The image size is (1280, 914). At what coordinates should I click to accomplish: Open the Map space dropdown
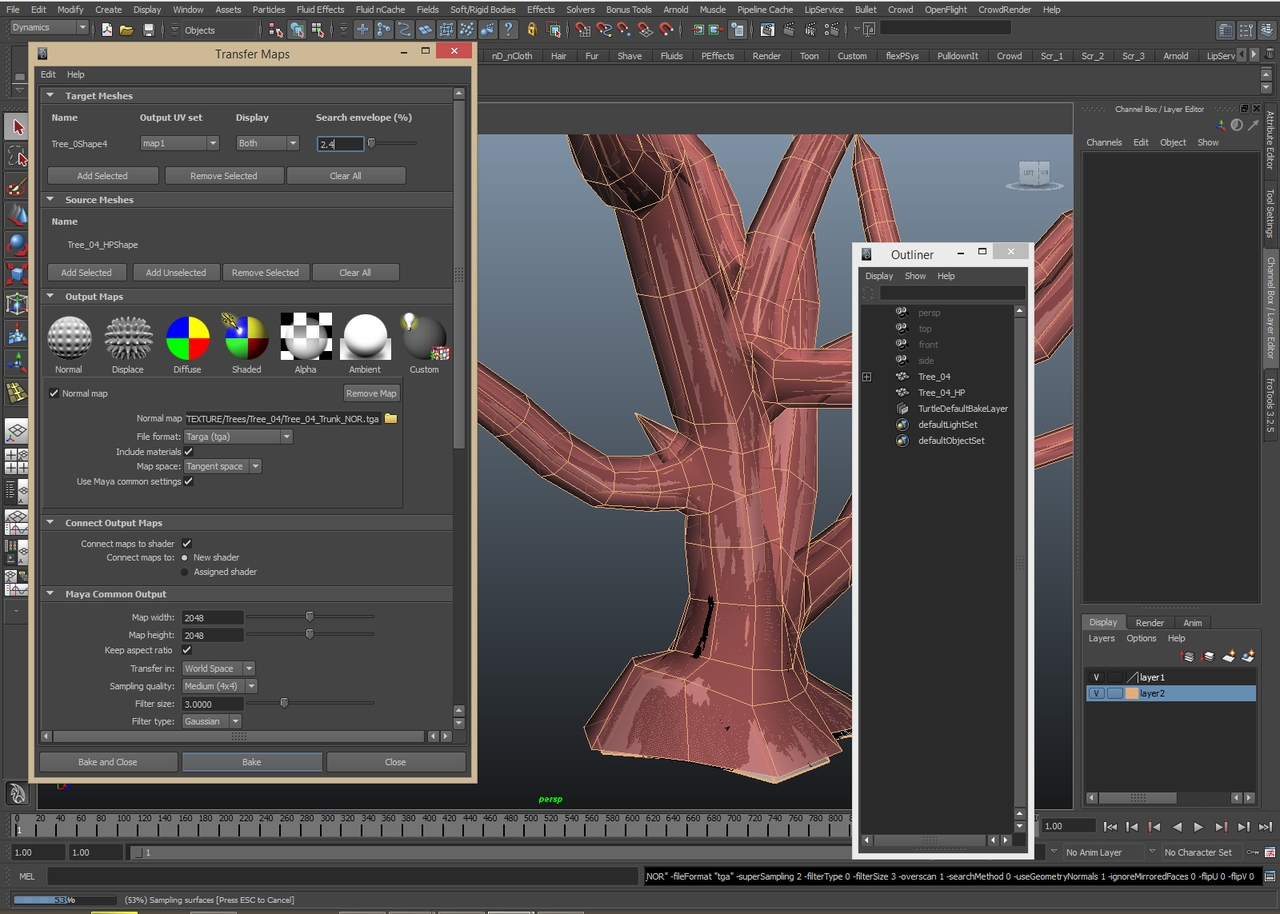coord(223,466)
